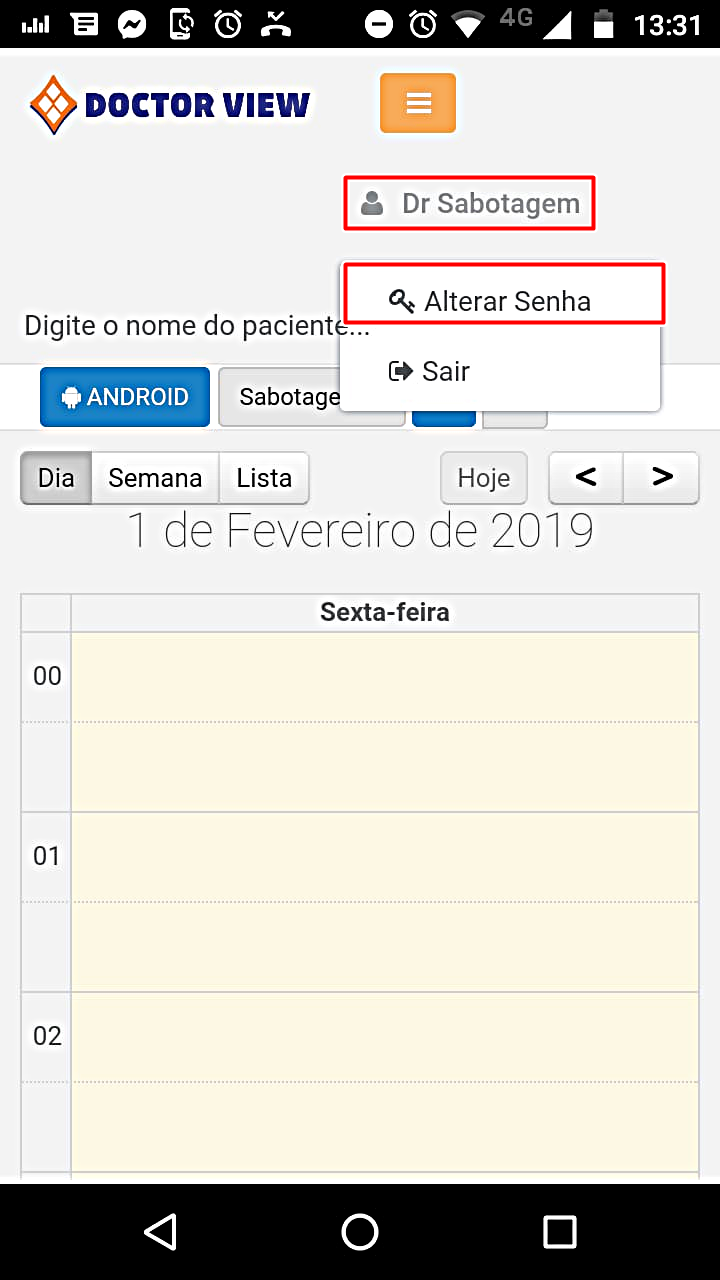Viewport: 720px width, 1280px height.
Task: Switch calendar to Dia view
Action: [x=56, y=478]
